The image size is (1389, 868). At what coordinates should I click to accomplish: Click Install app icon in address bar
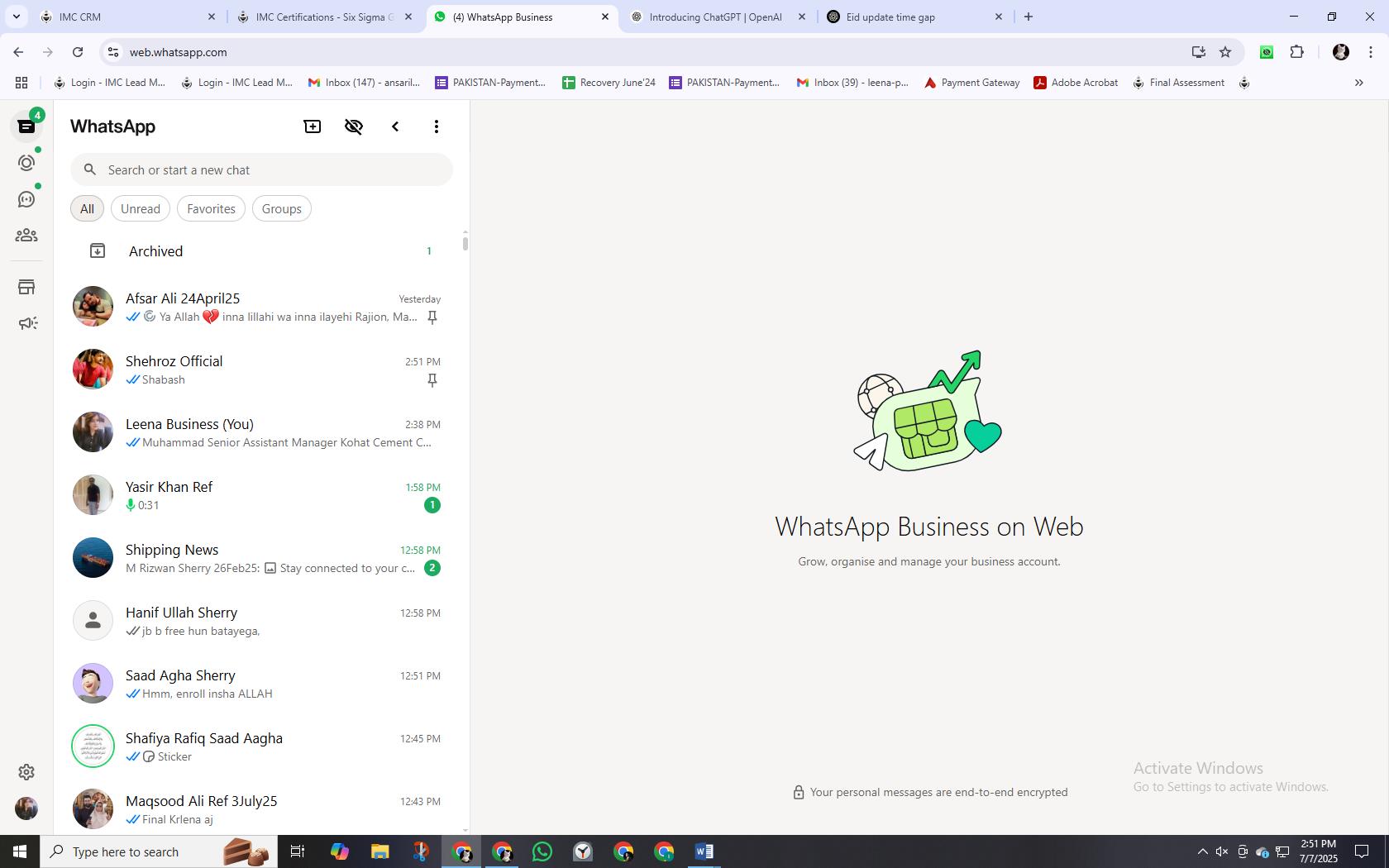pyautogui.click(x=1198, y=52)
